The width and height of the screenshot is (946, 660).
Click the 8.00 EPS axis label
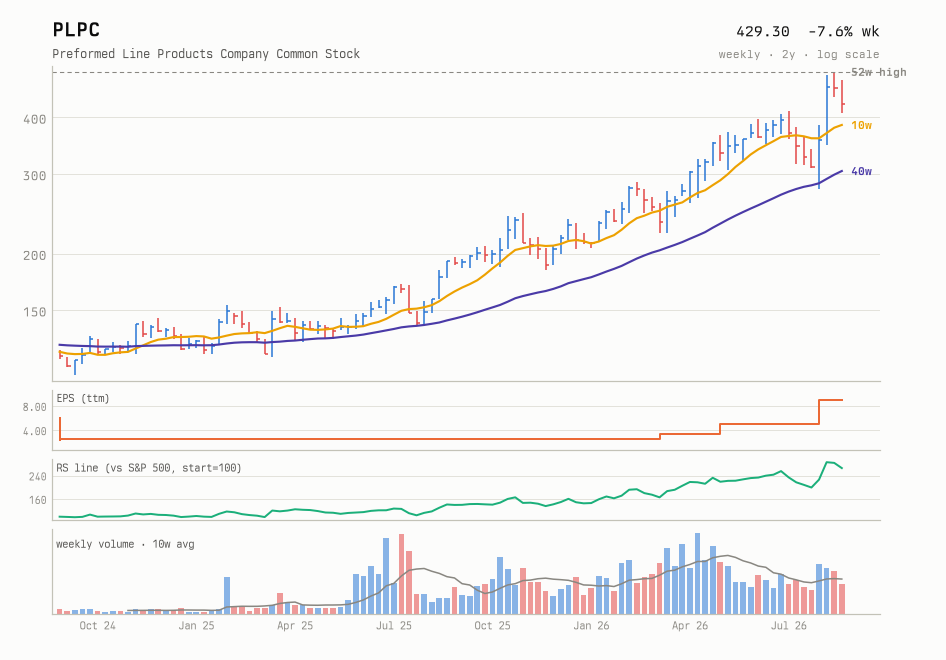tap(35, 407)
